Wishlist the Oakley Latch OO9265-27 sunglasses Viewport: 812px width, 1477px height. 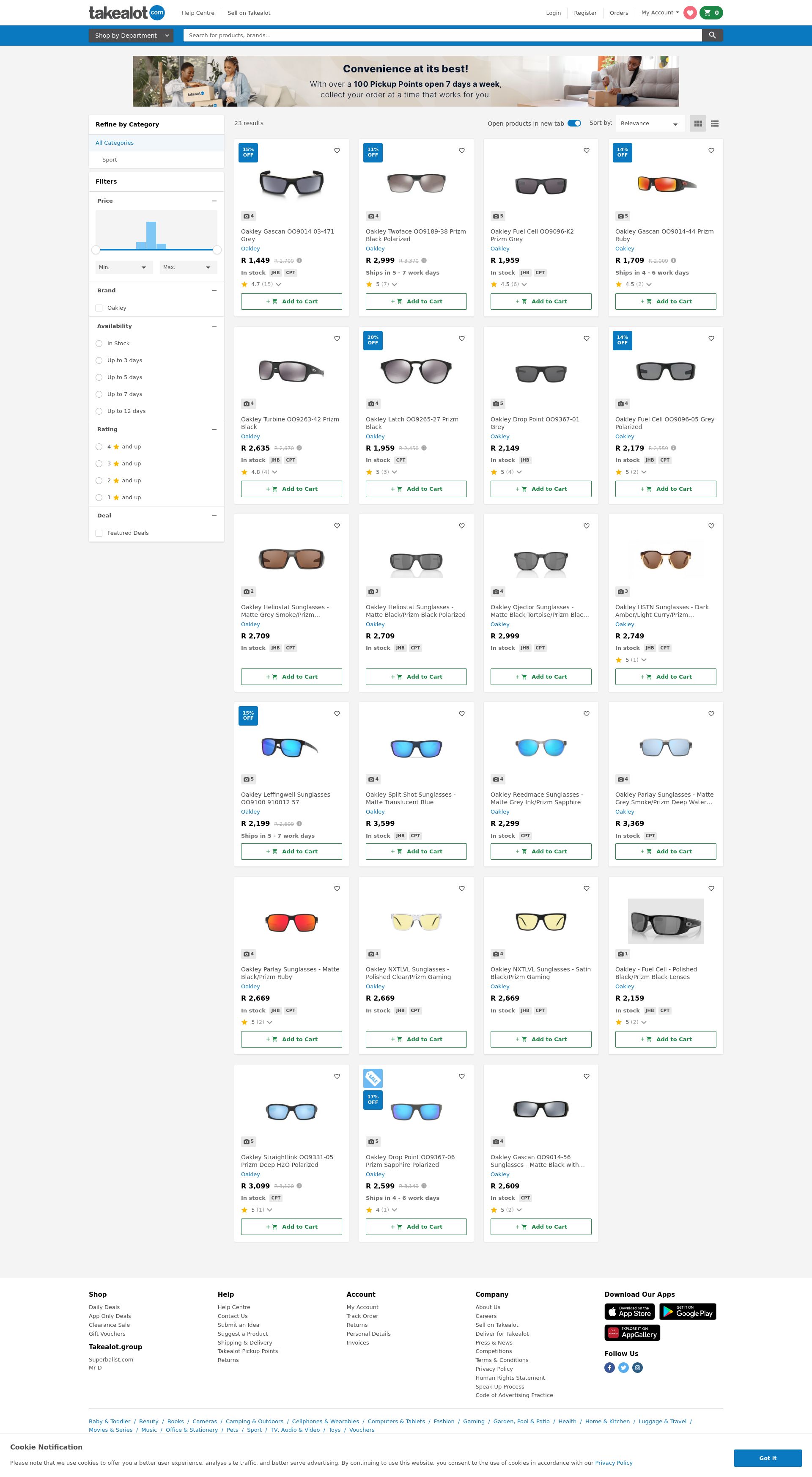(x=462, y=338)
